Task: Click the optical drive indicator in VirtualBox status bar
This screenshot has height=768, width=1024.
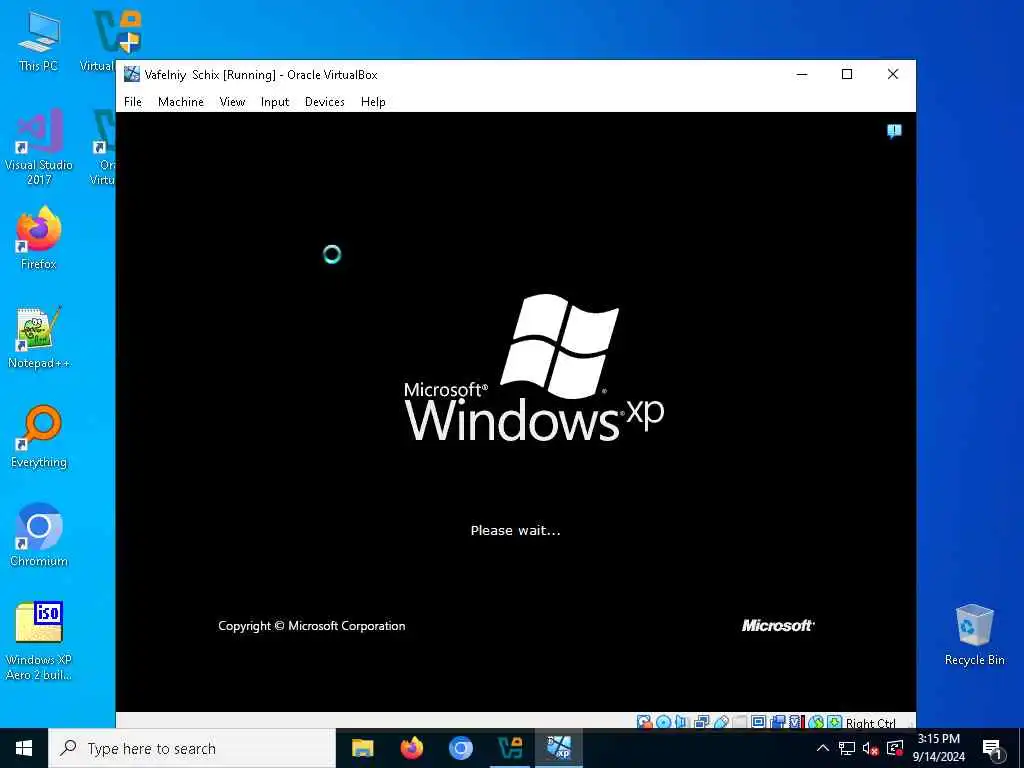Action: [x=664, y=722]
